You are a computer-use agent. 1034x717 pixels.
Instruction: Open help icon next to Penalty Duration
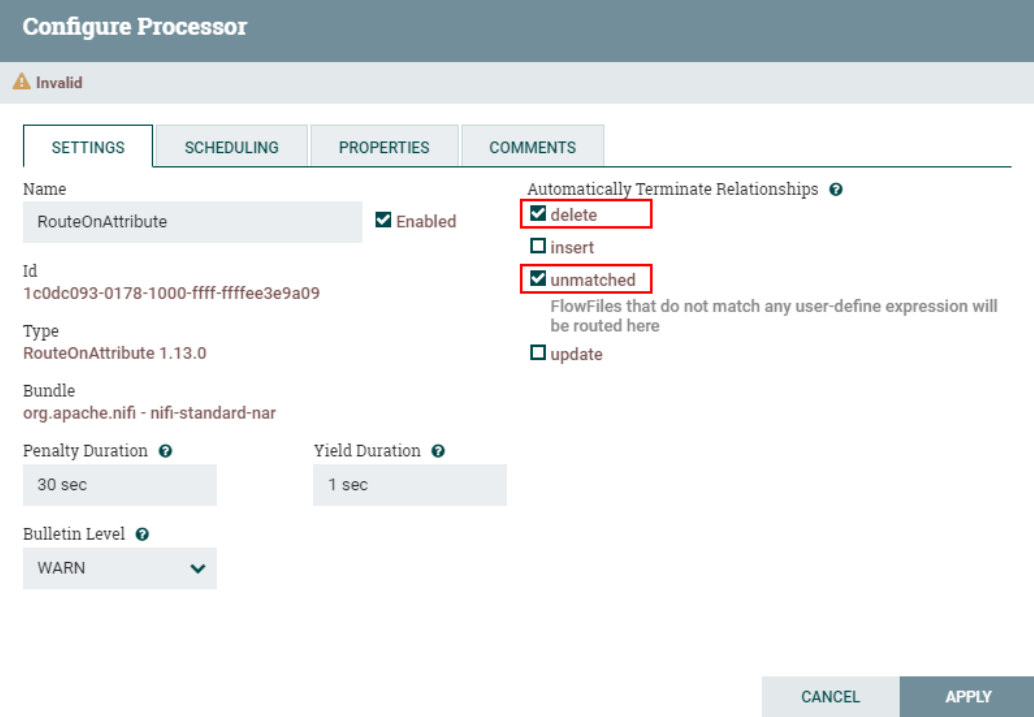pyautogui.click(x=166, y=451)
